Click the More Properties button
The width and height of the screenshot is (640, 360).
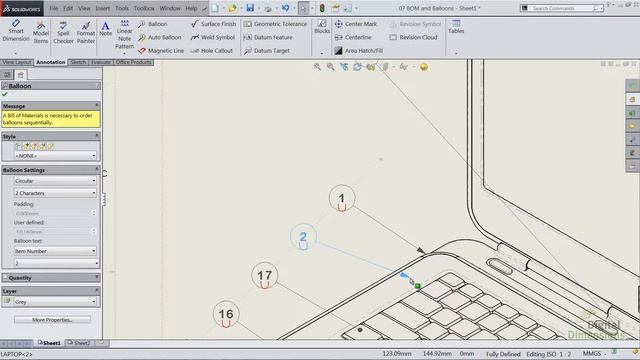pyautogui.click(x=52, y=320)
